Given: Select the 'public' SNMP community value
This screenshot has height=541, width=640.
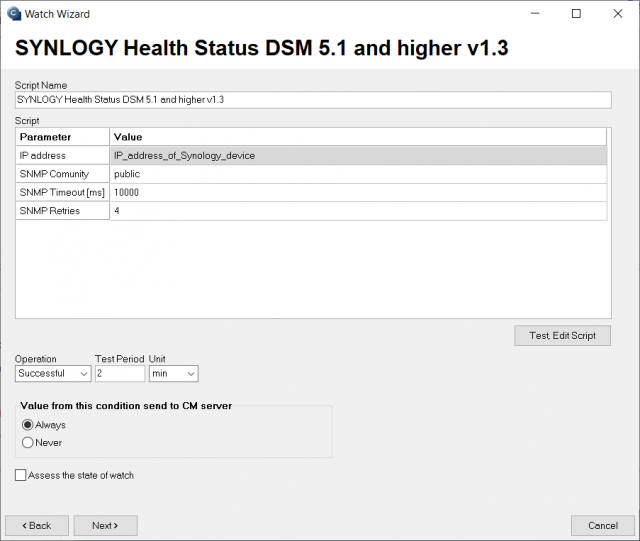Looking at the screenshot, I should point(358,174).
